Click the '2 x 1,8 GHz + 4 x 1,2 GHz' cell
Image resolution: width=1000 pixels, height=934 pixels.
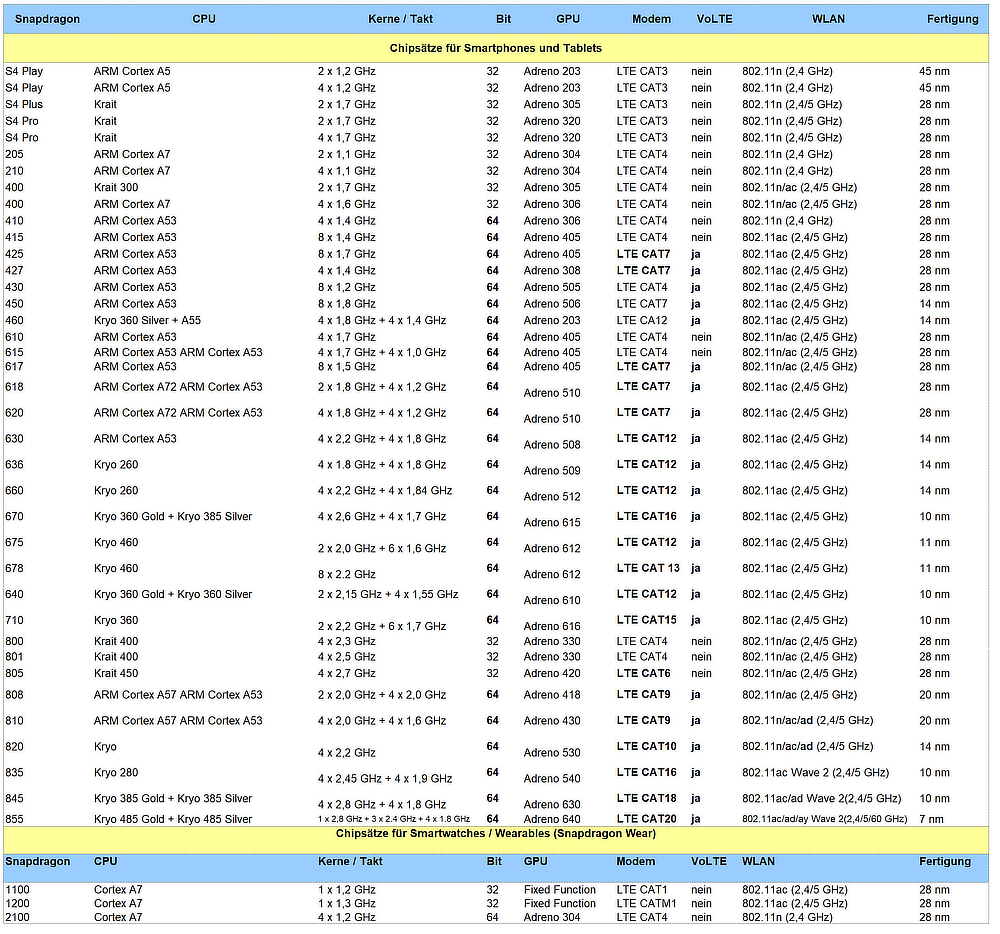point(382,387)
